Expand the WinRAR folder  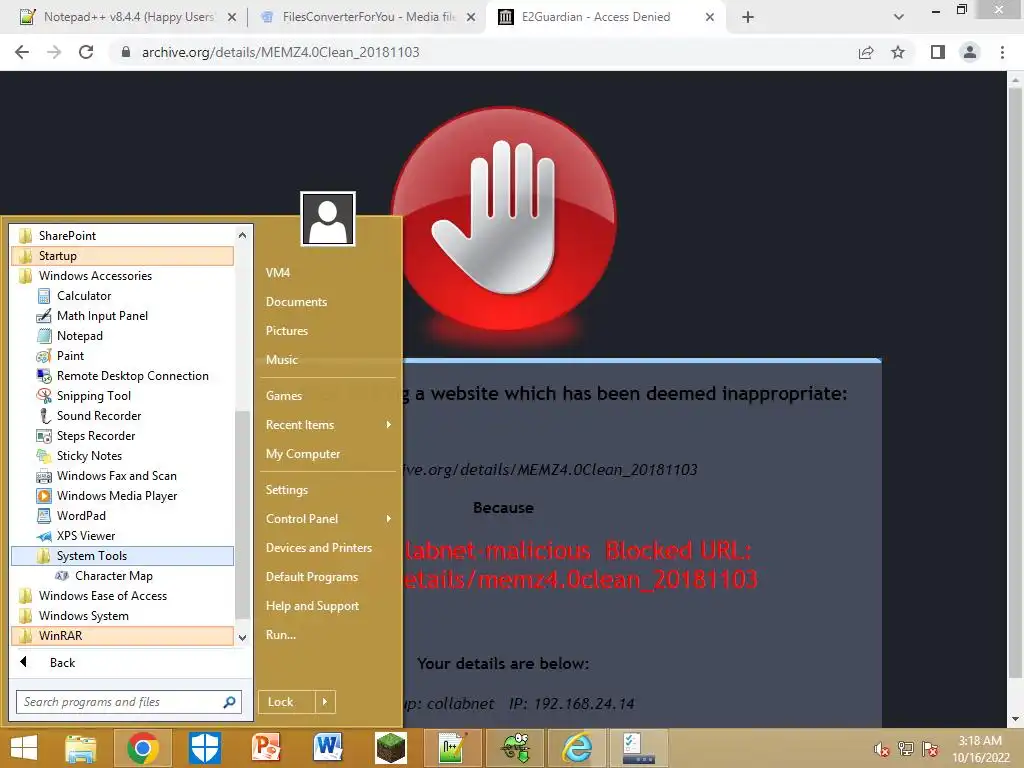pos(122,636)
